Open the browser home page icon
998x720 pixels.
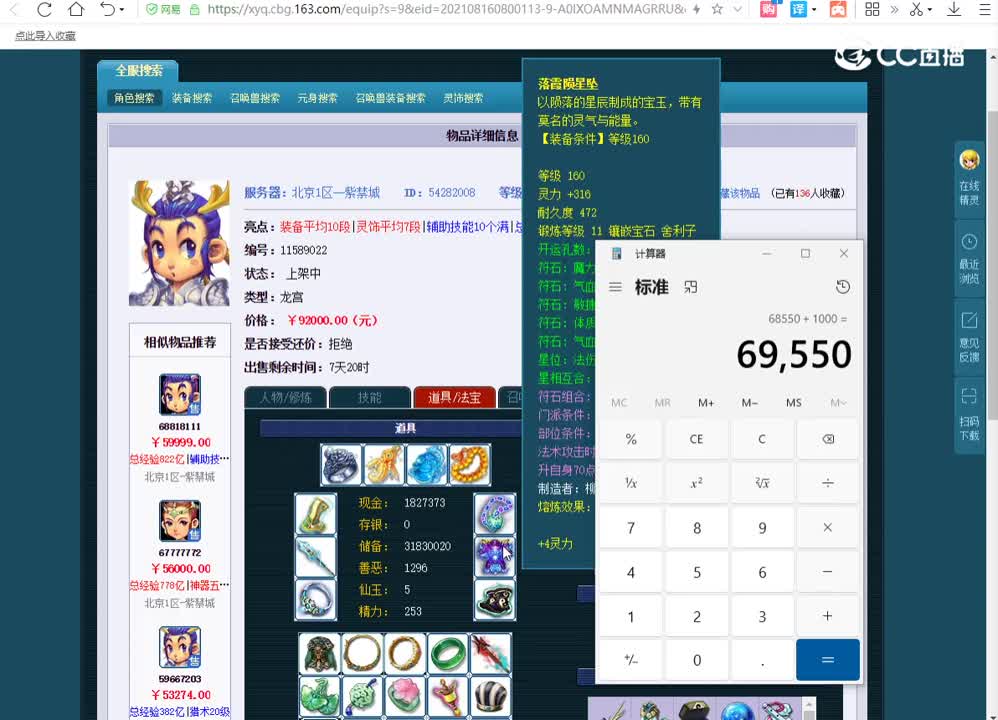pyautogui.click(x=76, y=10)
